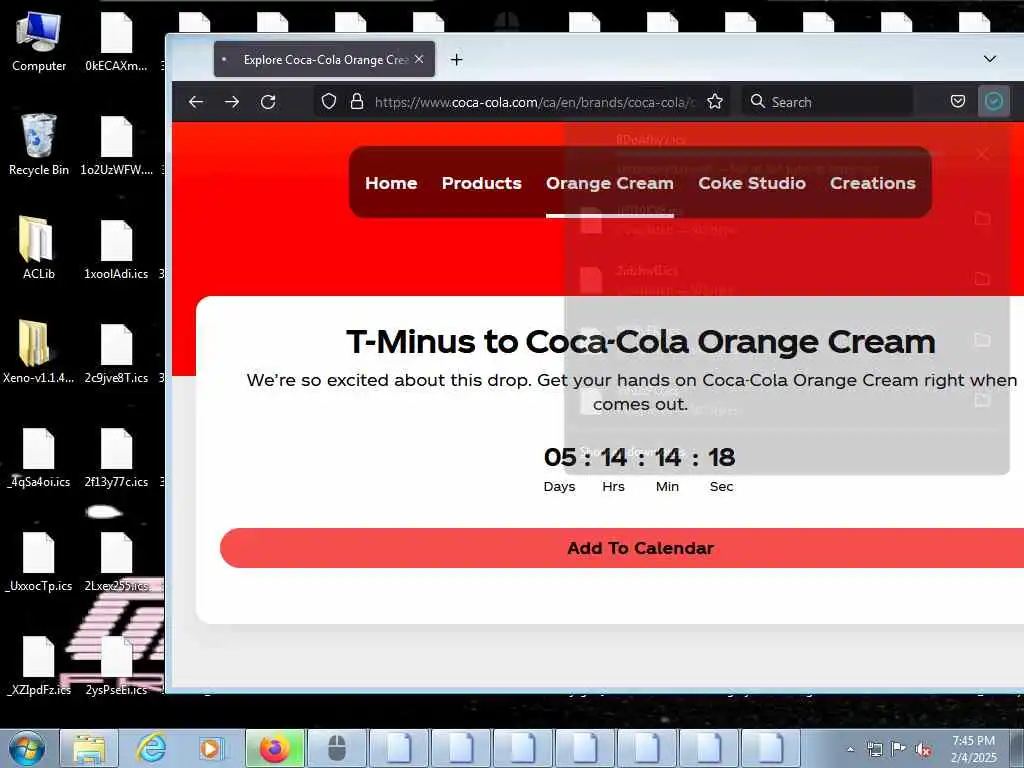Open the Coke Studio navigation item
The height and width of the screenshot is (768, 1024).
tap(752, 184)
